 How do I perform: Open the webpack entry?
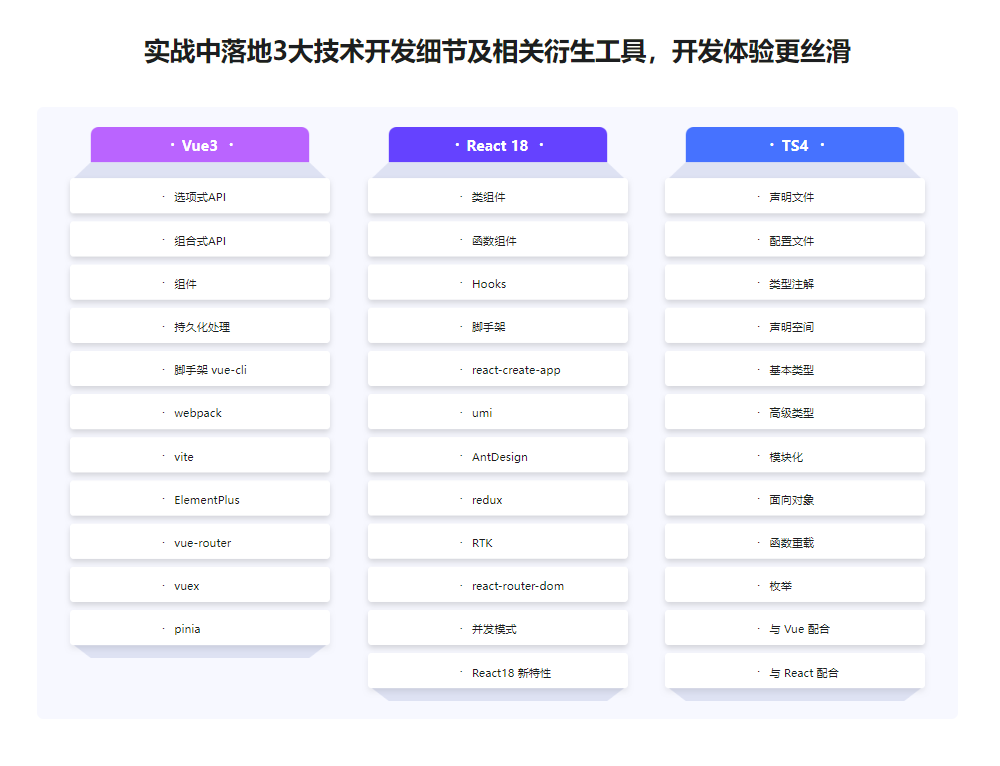point(199,412)
